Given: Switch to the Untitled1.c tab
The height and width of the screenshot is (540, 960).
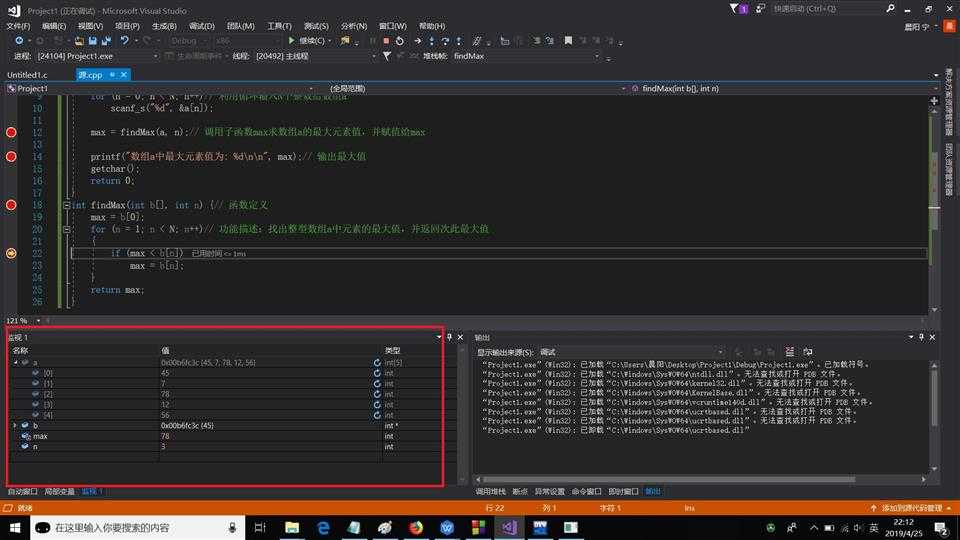Looking at the screenshot, I should click(27, 75).
